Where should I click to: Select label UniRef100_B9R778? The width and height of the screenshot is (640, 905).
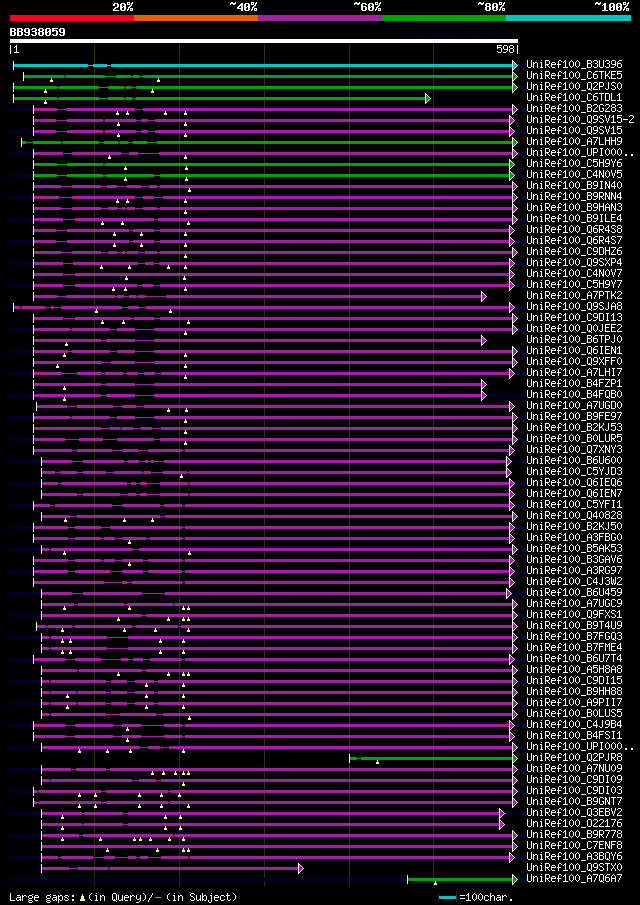pyautogui.click(x=572, y=835)
